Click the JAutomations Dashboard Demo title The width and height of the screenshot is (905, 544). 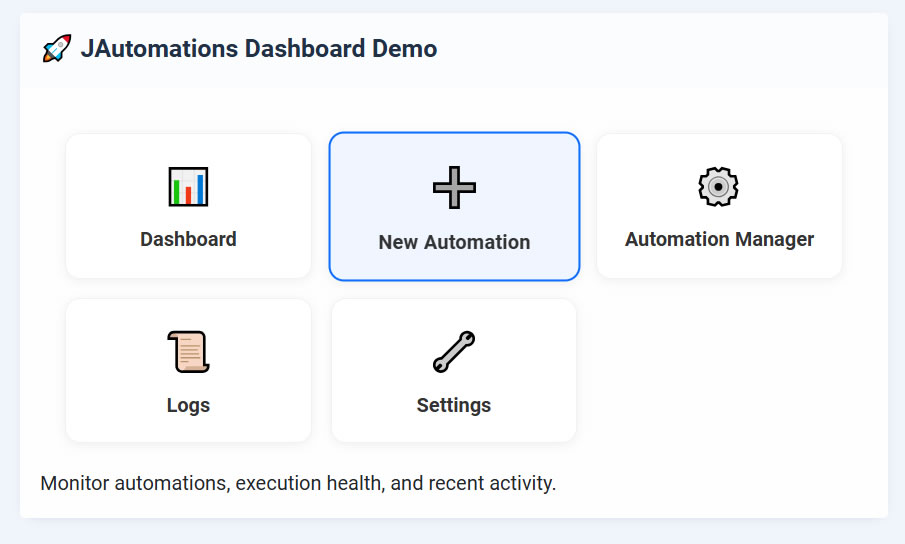[x=259, y=48]
